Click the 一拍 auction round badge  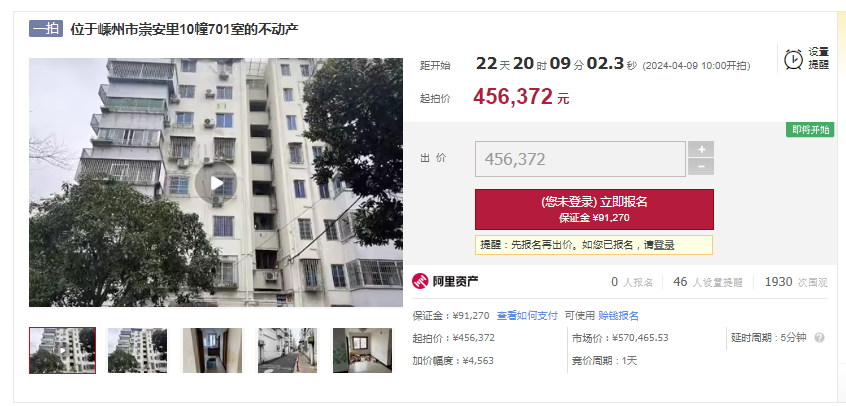(46, 29)
